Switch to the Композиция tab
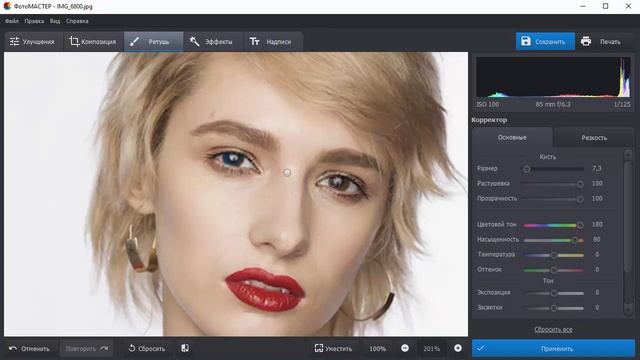This screenshot has height=360, width=640. point(93,42)
